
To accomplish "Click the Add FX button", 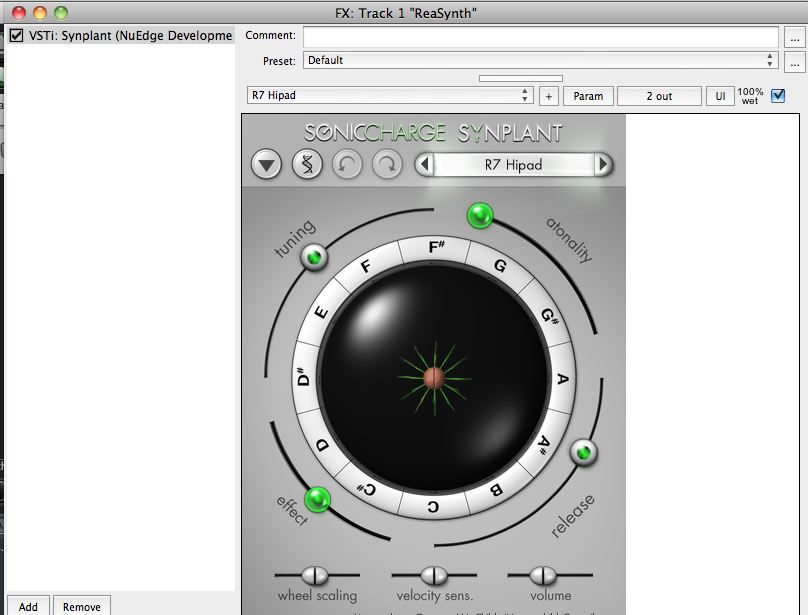I will (28, 606).
